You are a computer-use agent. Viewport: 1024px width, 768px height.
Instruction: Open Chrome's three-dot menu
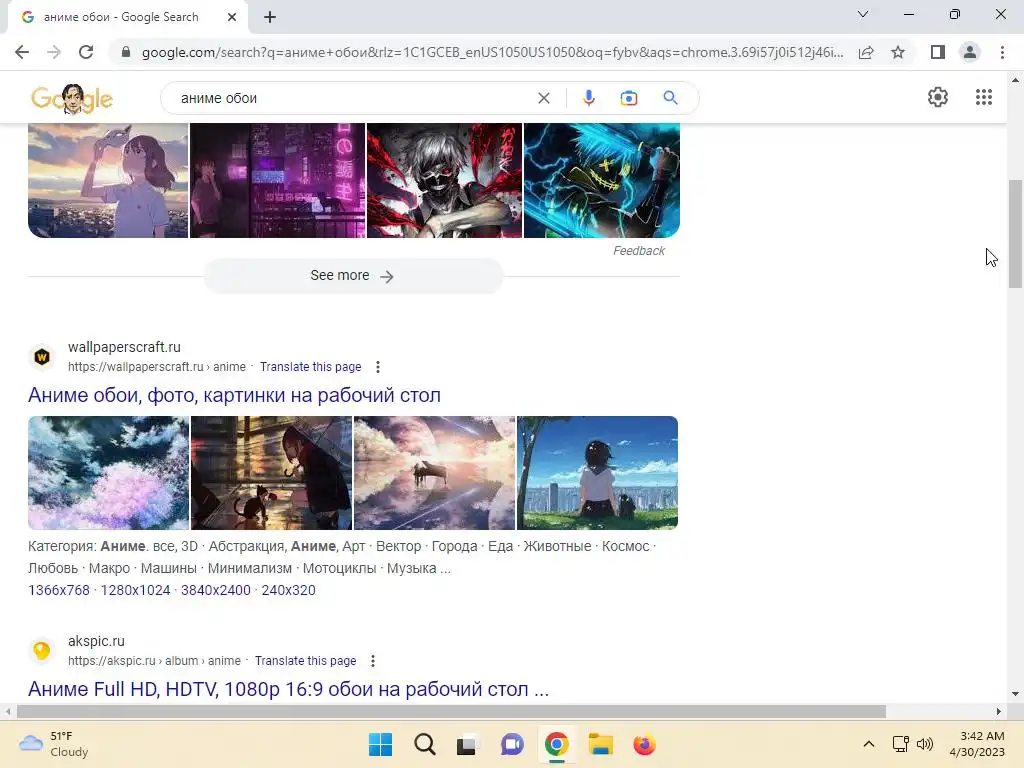[1002, 52]
